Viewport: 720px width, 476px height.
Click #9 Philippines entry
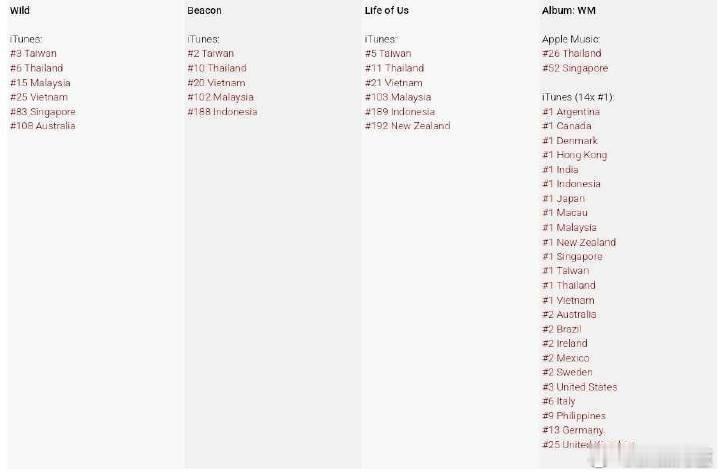574,415
